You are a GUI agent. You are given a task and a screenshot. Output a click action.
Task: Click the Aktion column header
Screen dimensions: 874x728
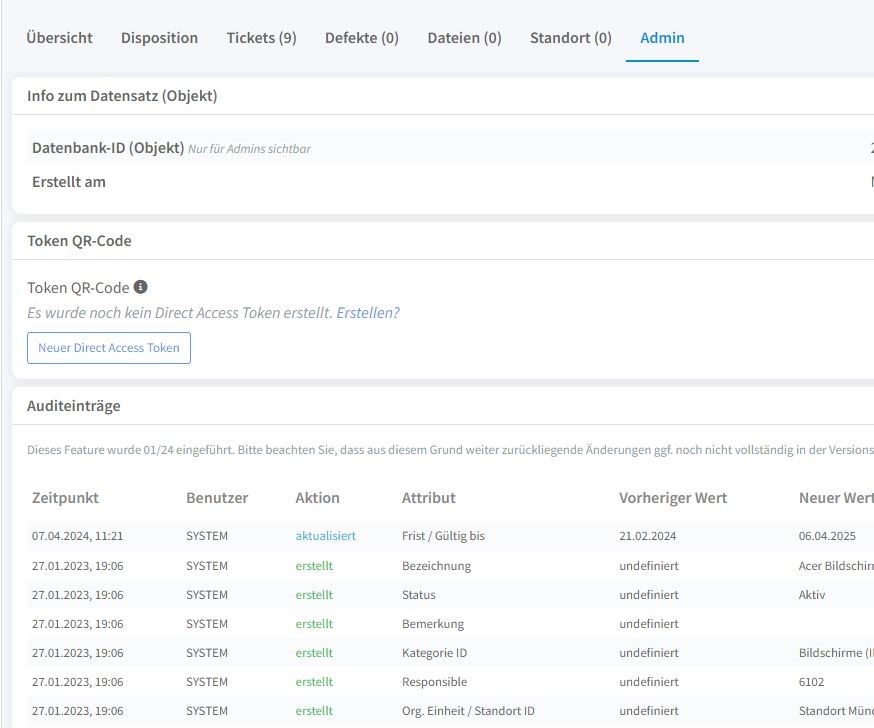click(x=317, y=498)
